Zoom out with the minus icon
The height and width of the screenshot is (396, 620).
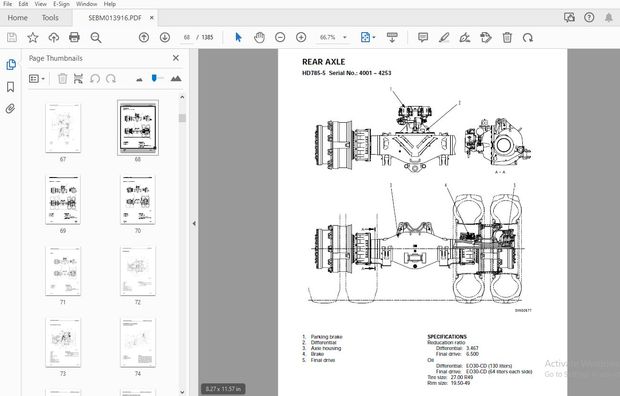tap(280, 38)
